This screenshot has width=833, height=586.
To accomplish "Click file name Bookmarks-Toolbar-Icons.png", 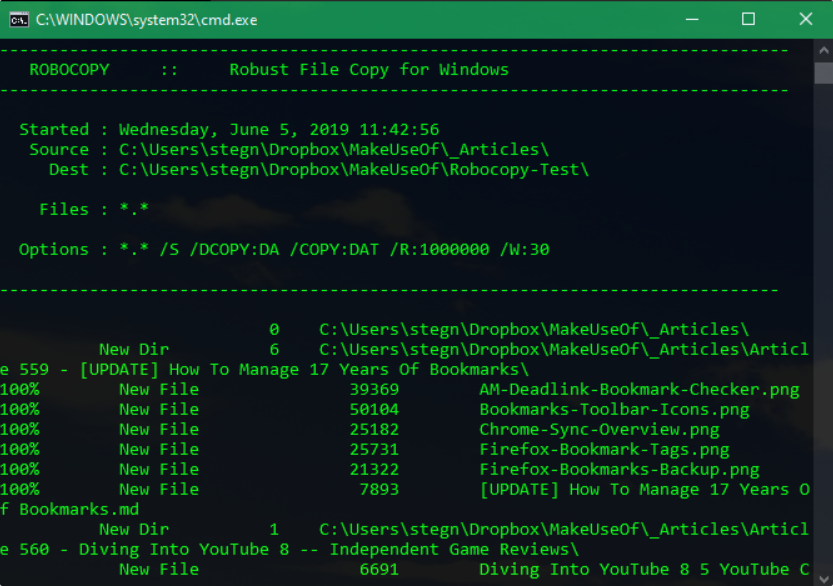I will click(x=614, y=410).
